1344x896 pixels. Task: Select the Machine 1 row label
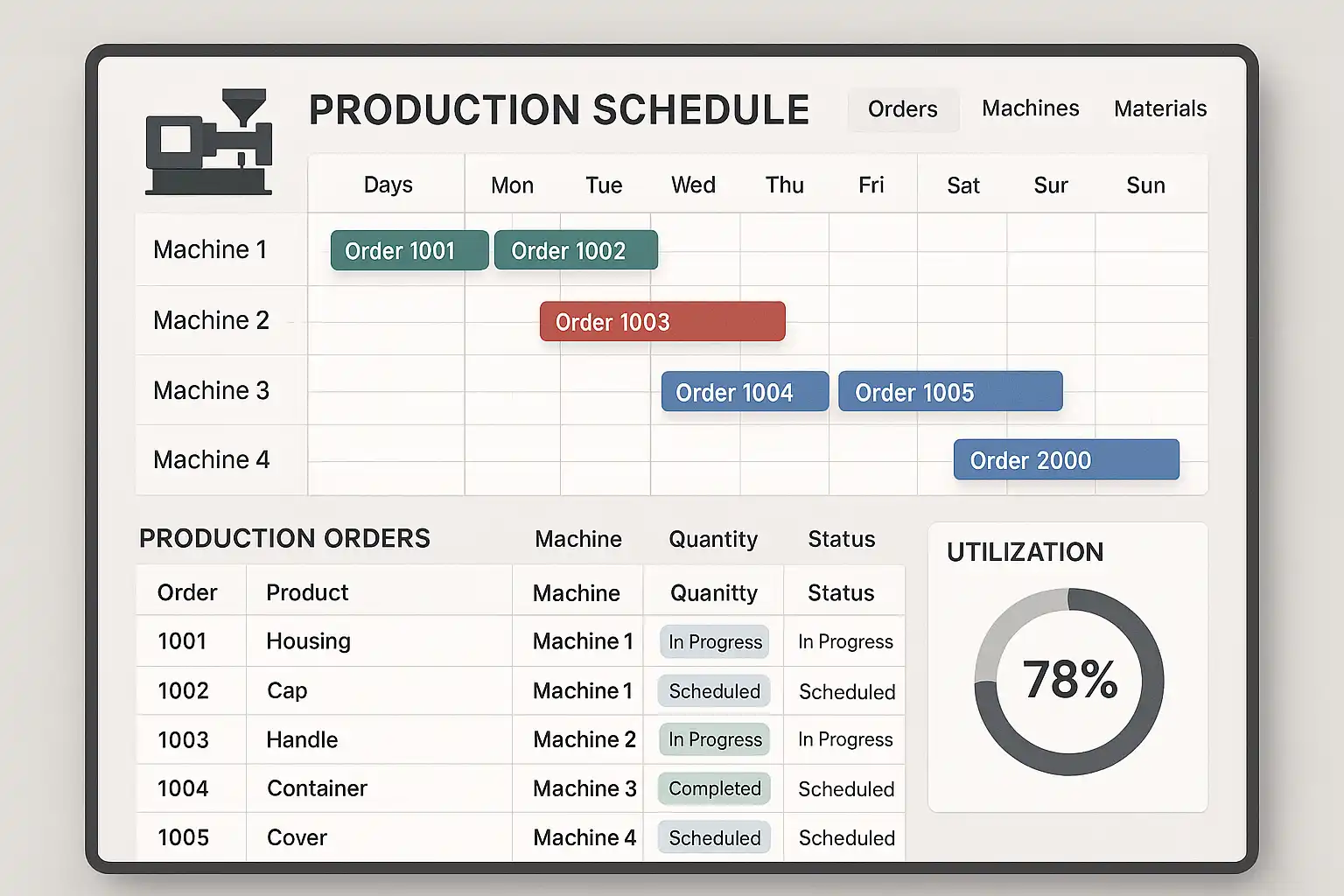(x=210, y=250)
